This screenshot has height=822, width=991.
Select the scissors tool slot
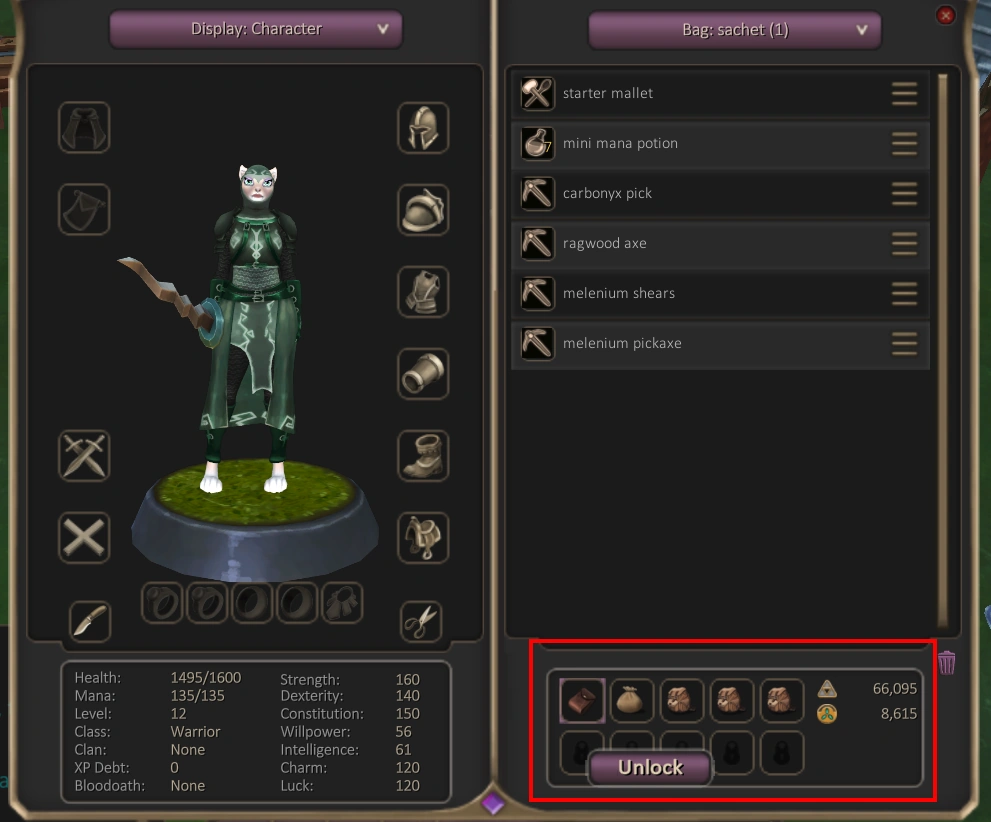tap(421, 621)
